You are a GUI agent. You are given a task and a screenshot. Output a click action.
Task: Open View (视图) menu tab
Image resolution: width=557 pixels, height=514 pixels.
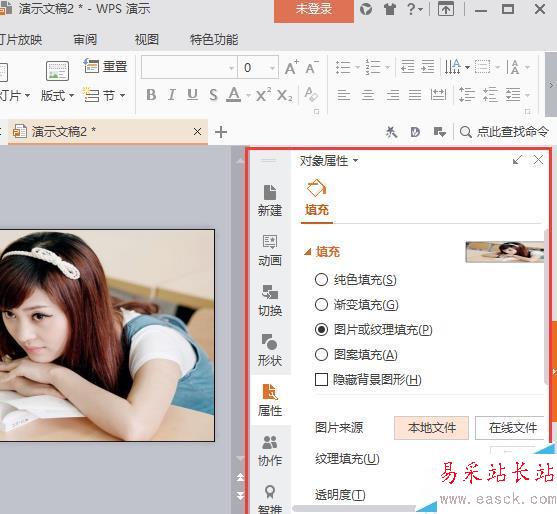[147, 39]
